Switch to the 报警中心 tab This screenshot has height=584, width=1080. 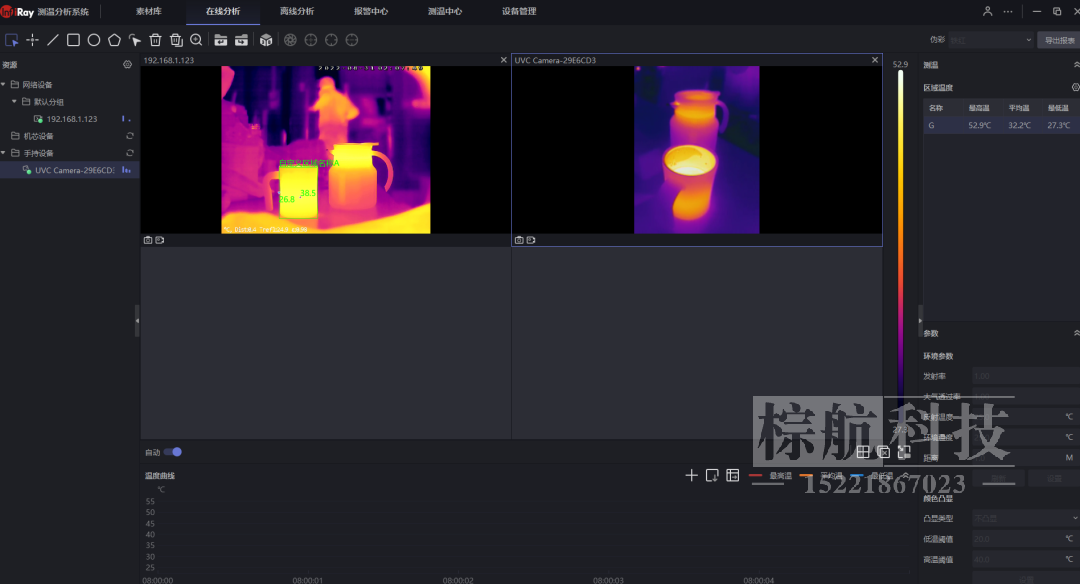tap(371, 11)
